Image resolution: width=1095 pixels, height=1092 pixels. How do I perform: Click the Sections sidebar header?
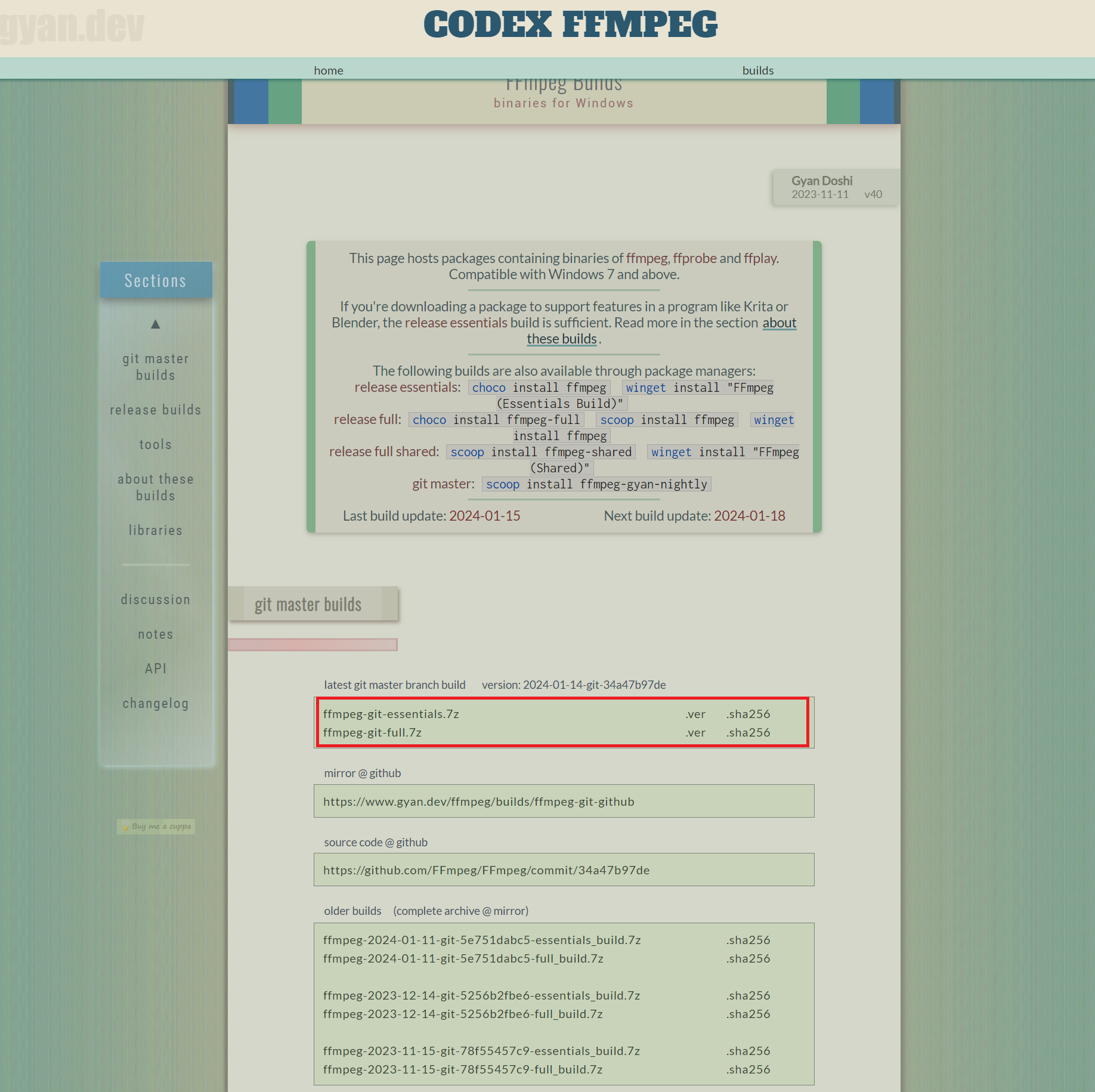coord(156,280)
